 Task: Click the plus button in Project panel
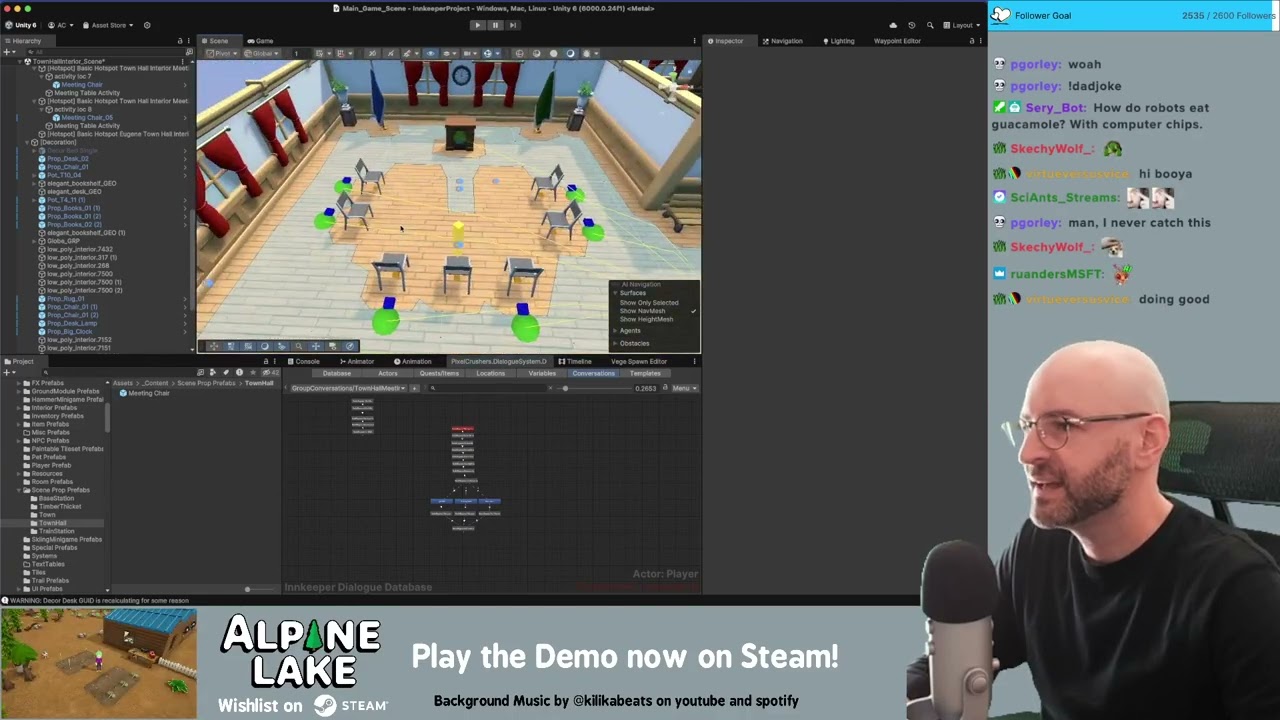pos(8,373)
